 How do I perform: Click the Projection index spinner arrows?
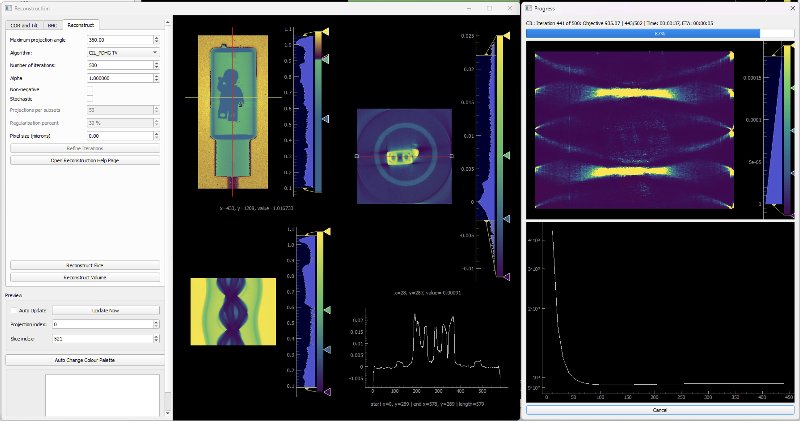156,324
